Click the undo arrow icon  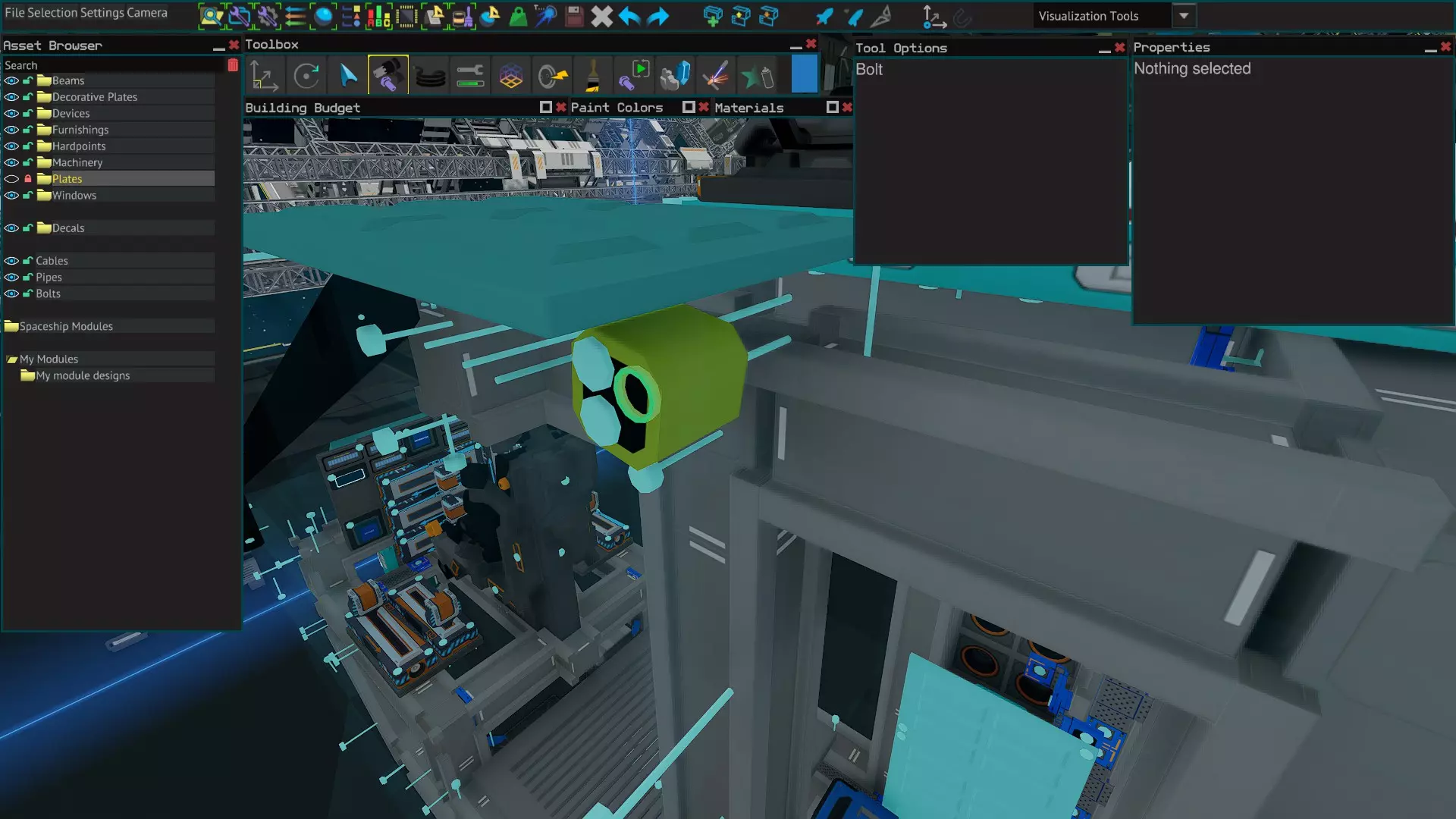tap(629, 16)
